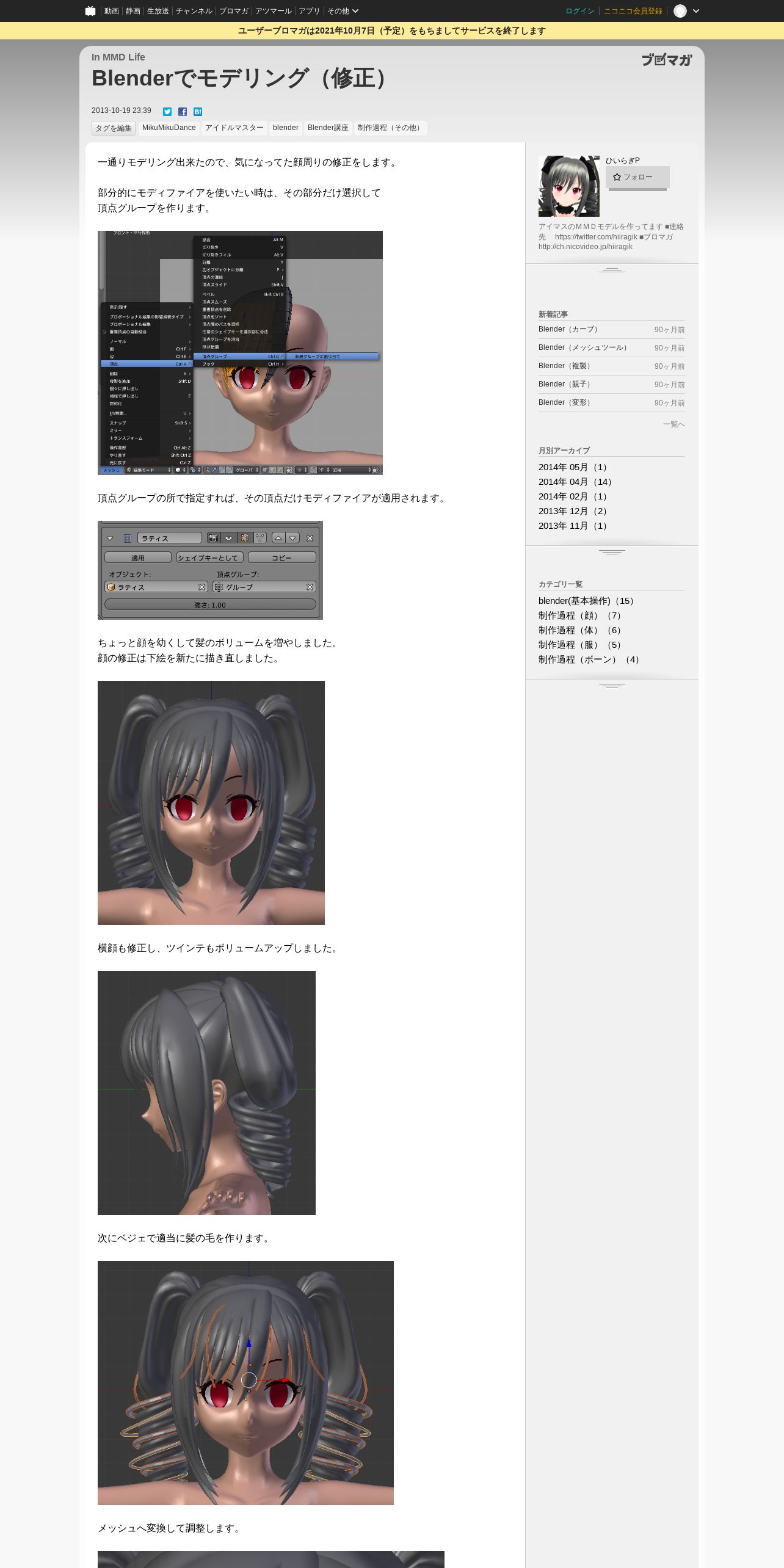Select the blender tag
Screen dimensions: 784x1568
[286, 128]
